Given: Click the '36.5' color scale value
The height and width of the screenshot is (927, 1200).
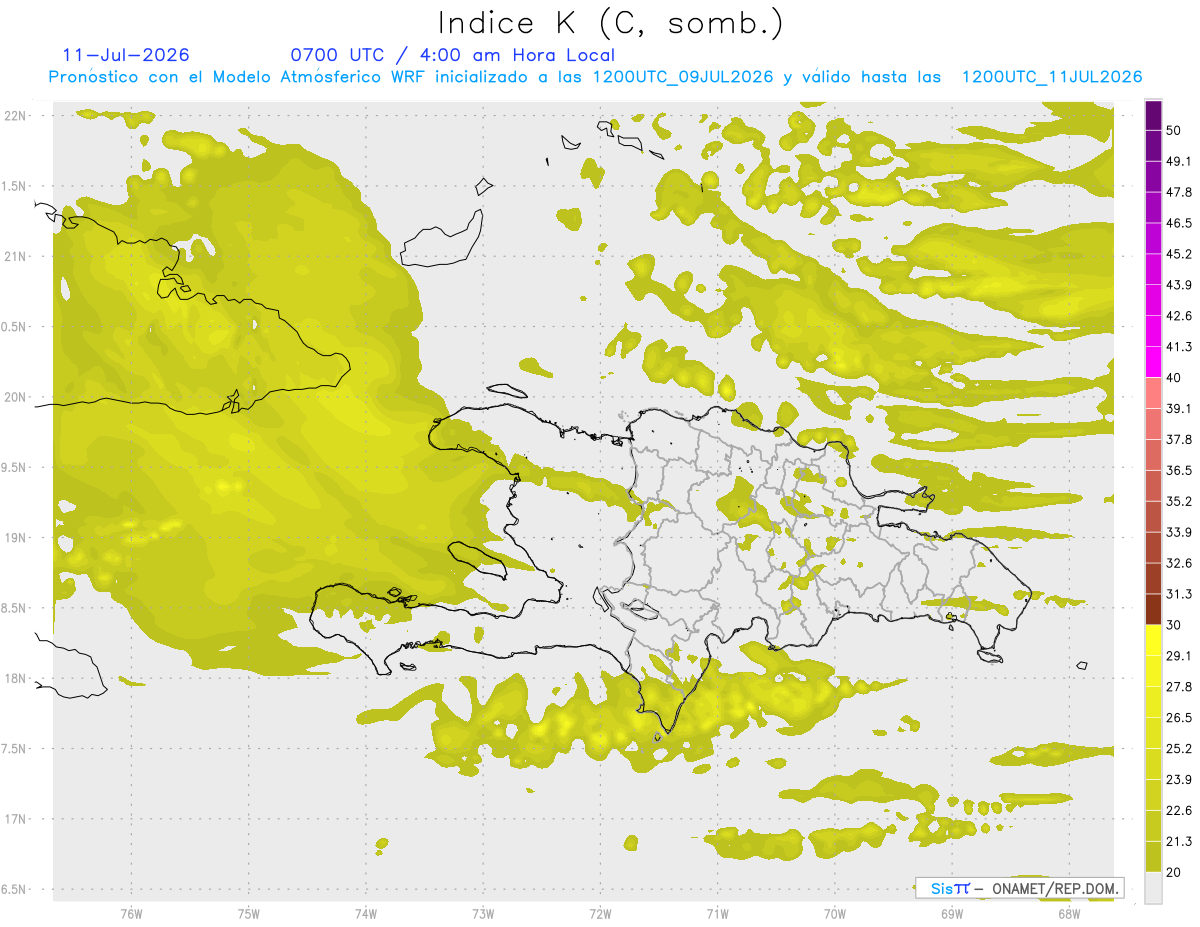Looking at the screenshot, I should click(x=1179, y=470).
